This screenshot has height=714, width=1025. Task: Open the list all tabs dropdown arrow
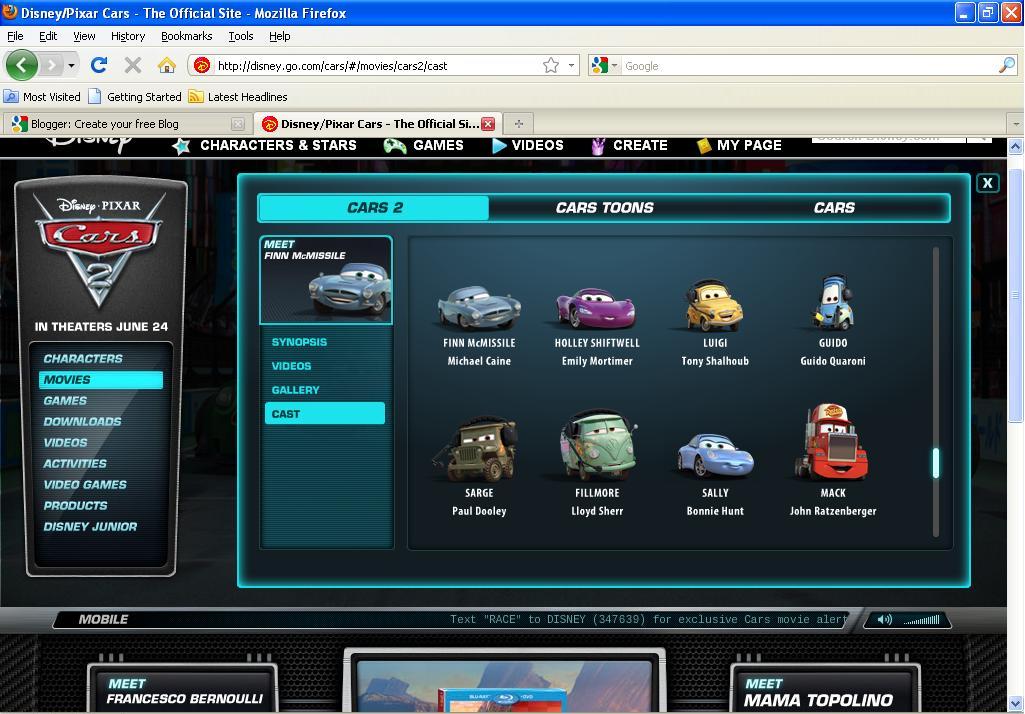1015,124
